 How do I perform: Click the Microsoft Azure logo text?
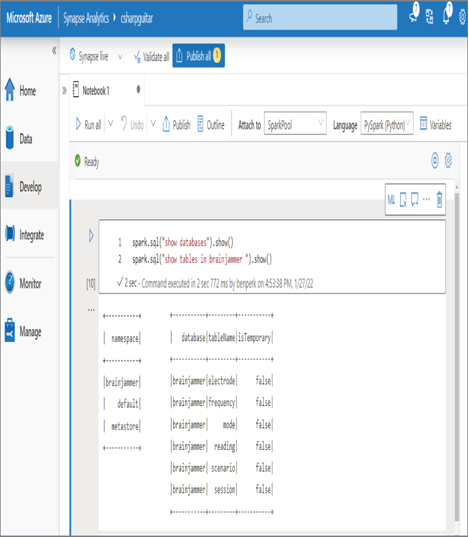pyautogui.click(x=29, y=17)
